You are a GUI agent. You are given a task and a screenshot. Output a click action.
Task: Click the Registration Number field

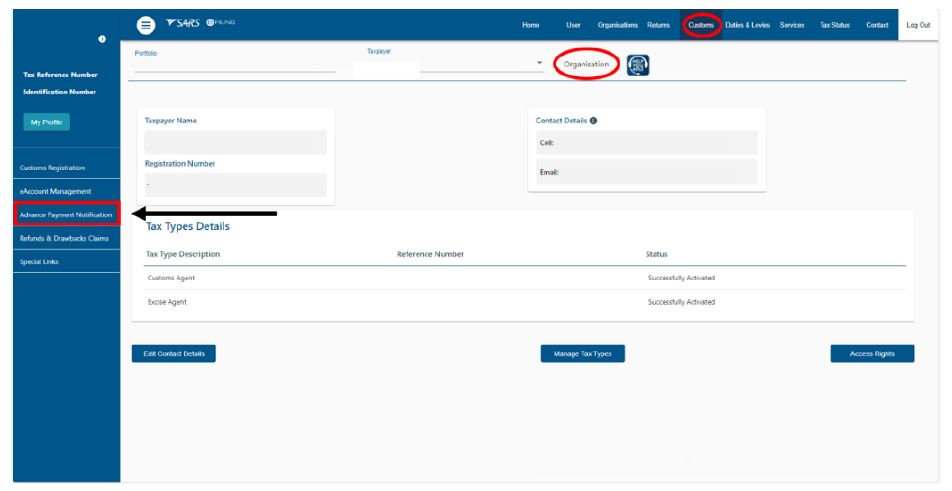[x=236, y=185]
